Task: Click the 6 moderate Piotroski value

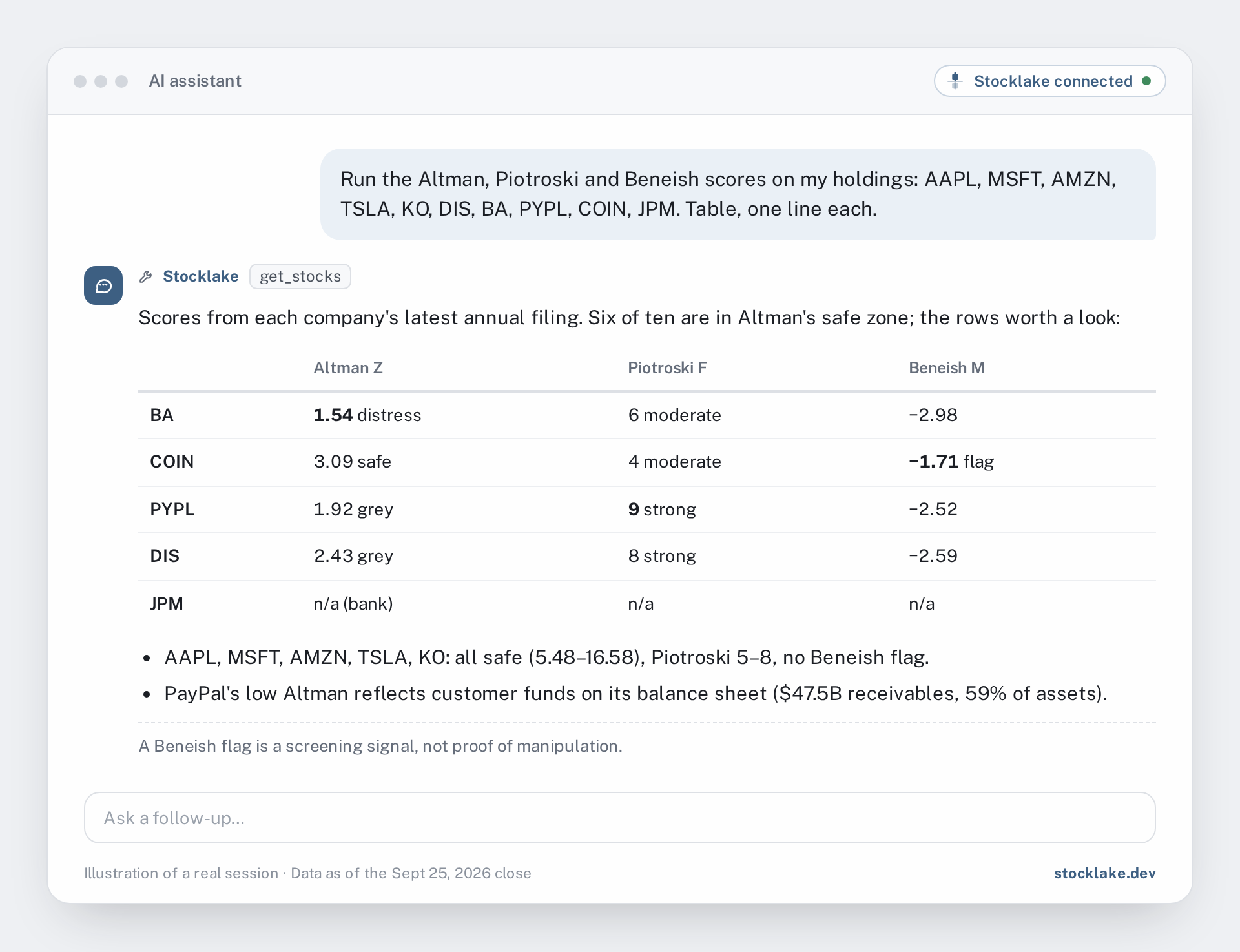Action: point(675,415)
